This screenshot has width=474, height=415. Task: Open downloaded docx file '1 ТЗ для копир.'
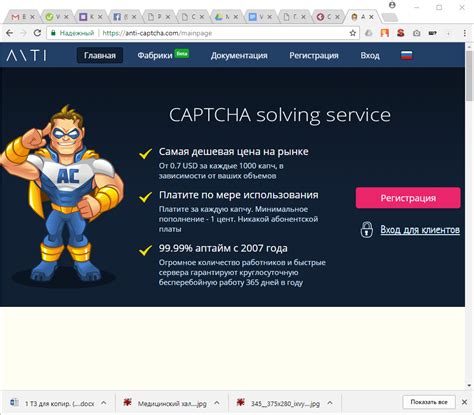pos(53,403)
